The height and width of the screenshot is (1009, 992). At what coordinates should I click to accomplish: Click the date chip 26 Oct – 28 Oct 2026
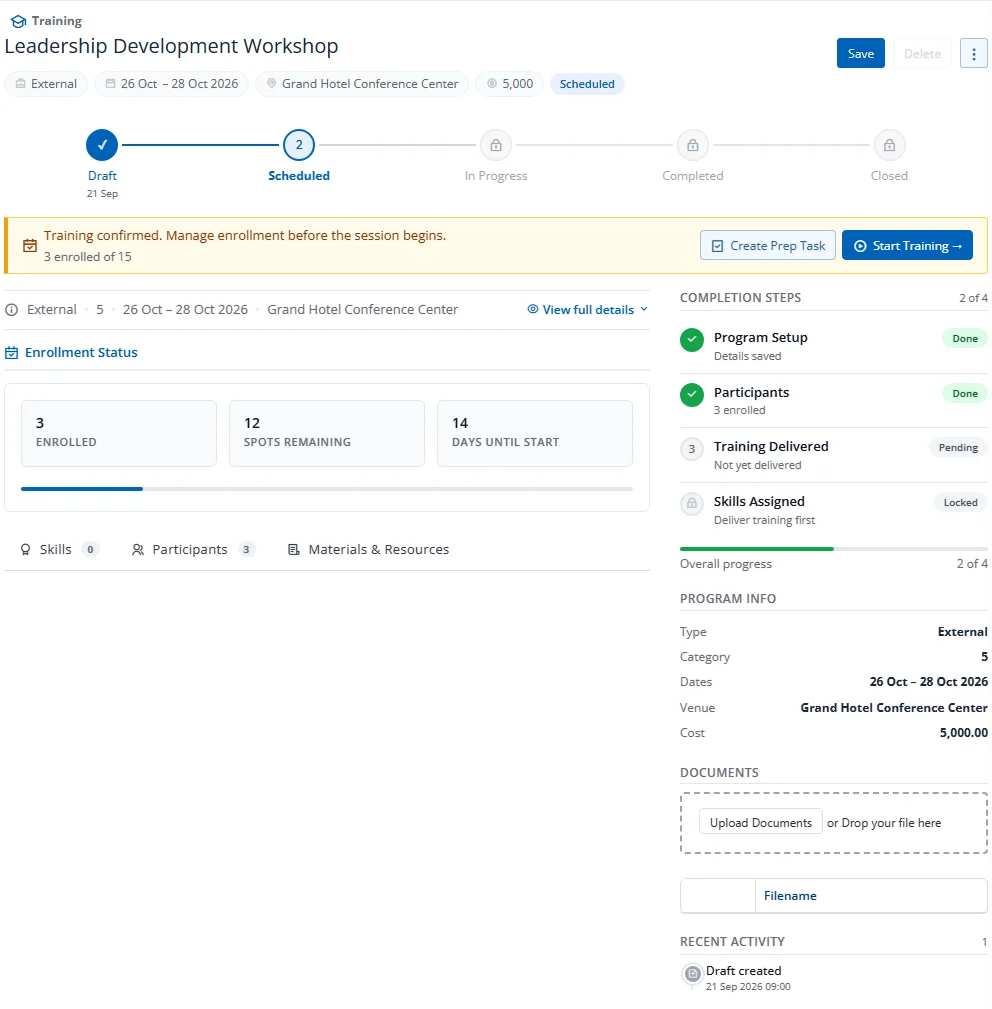click(172, 84)
